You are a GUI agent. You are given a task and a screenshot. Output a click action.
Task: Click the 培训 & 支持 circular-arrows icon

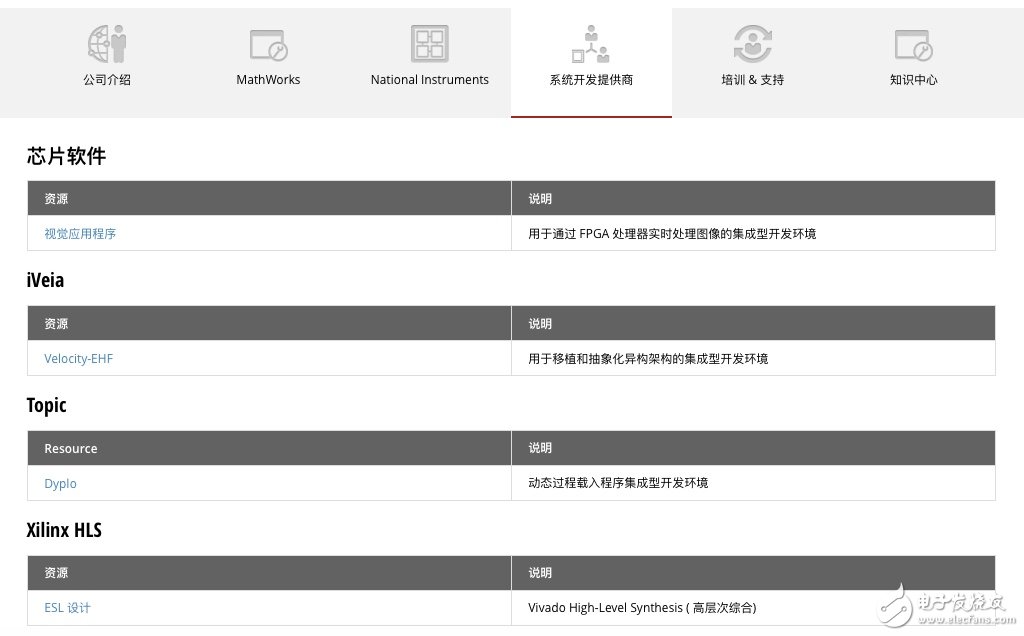coord(752,44)
